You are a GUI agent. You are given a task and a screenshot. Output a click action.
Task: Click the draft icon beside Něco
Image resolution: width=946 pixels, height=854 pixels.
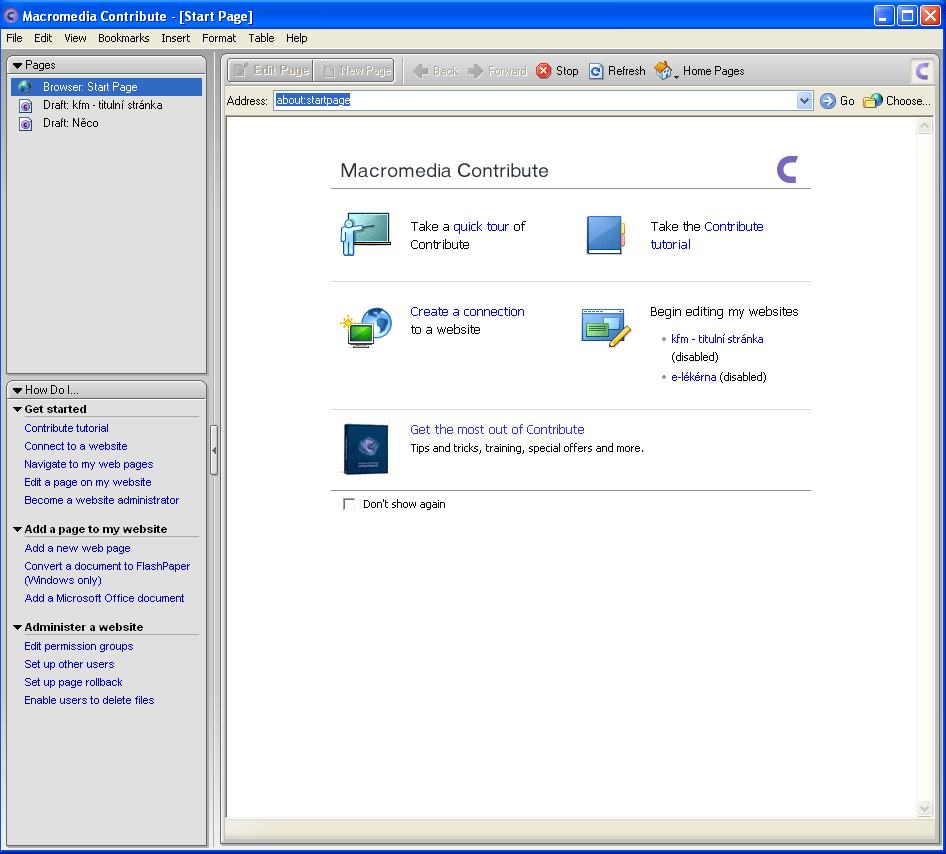[x=25, y=124]
